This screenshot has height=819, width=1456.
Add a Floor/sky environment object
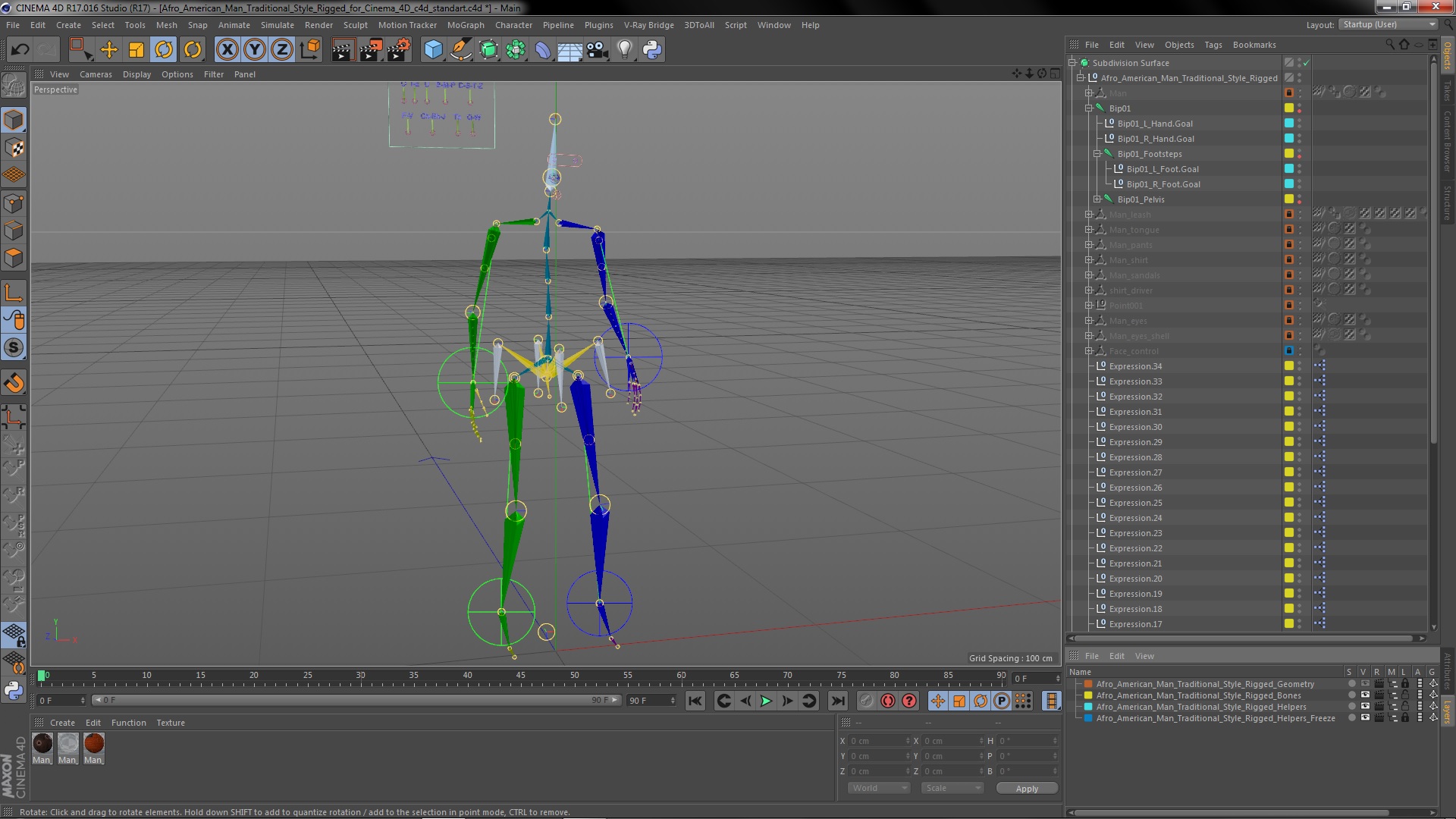[x=570, y=50]
